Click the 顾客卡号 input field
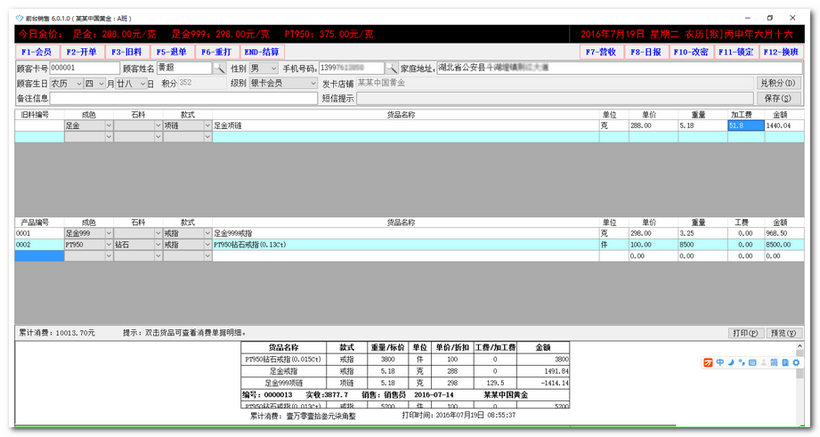 [85, 68]
